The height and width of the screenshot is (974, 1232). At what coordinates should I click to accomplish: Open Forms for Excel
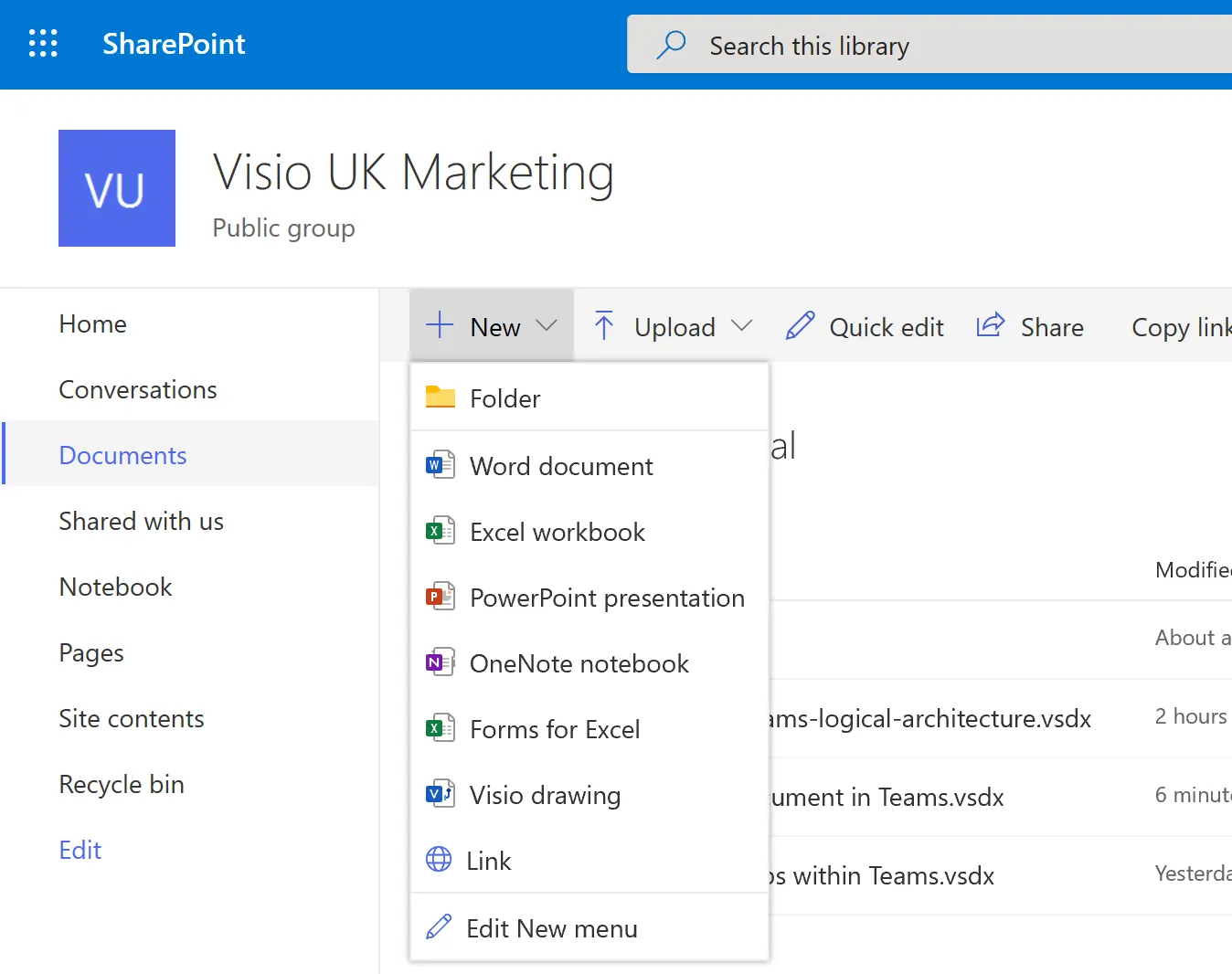point(554,729)
